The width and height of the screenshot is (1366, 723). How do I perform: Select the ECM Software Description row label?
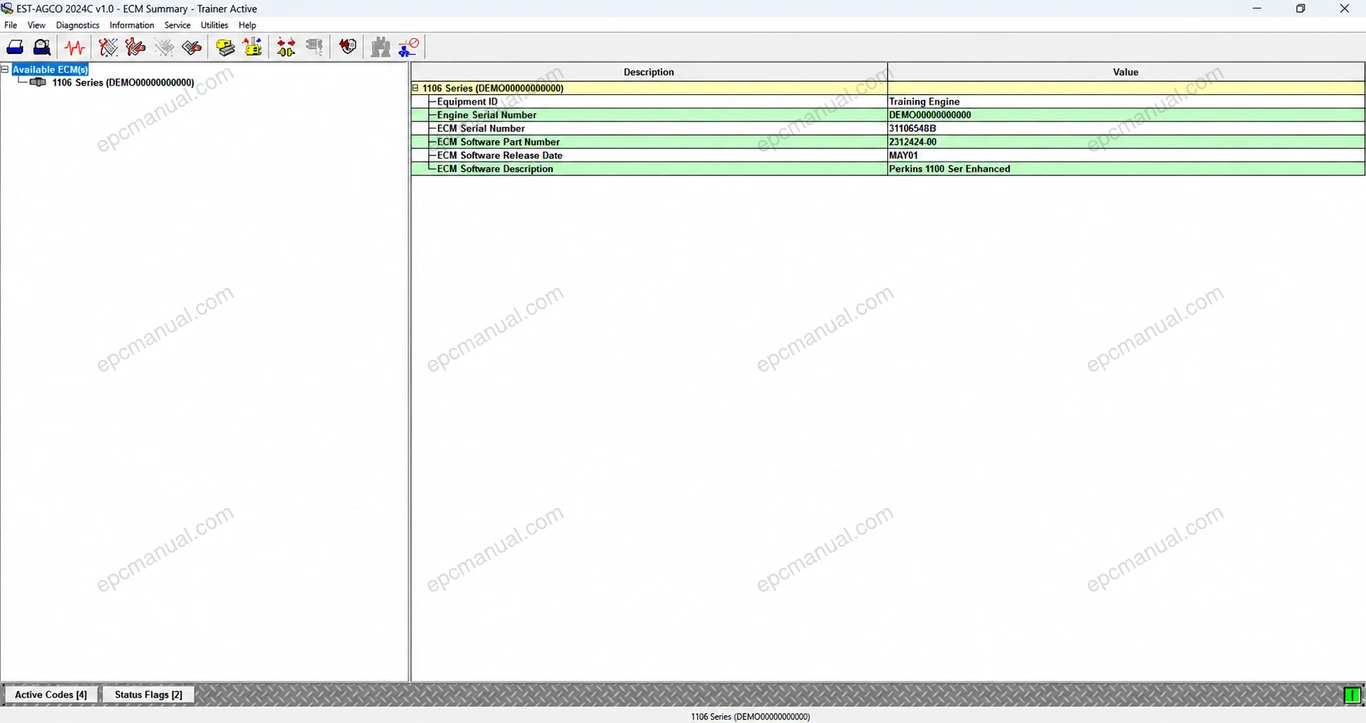pyautogui.click(x=495, y=169)
